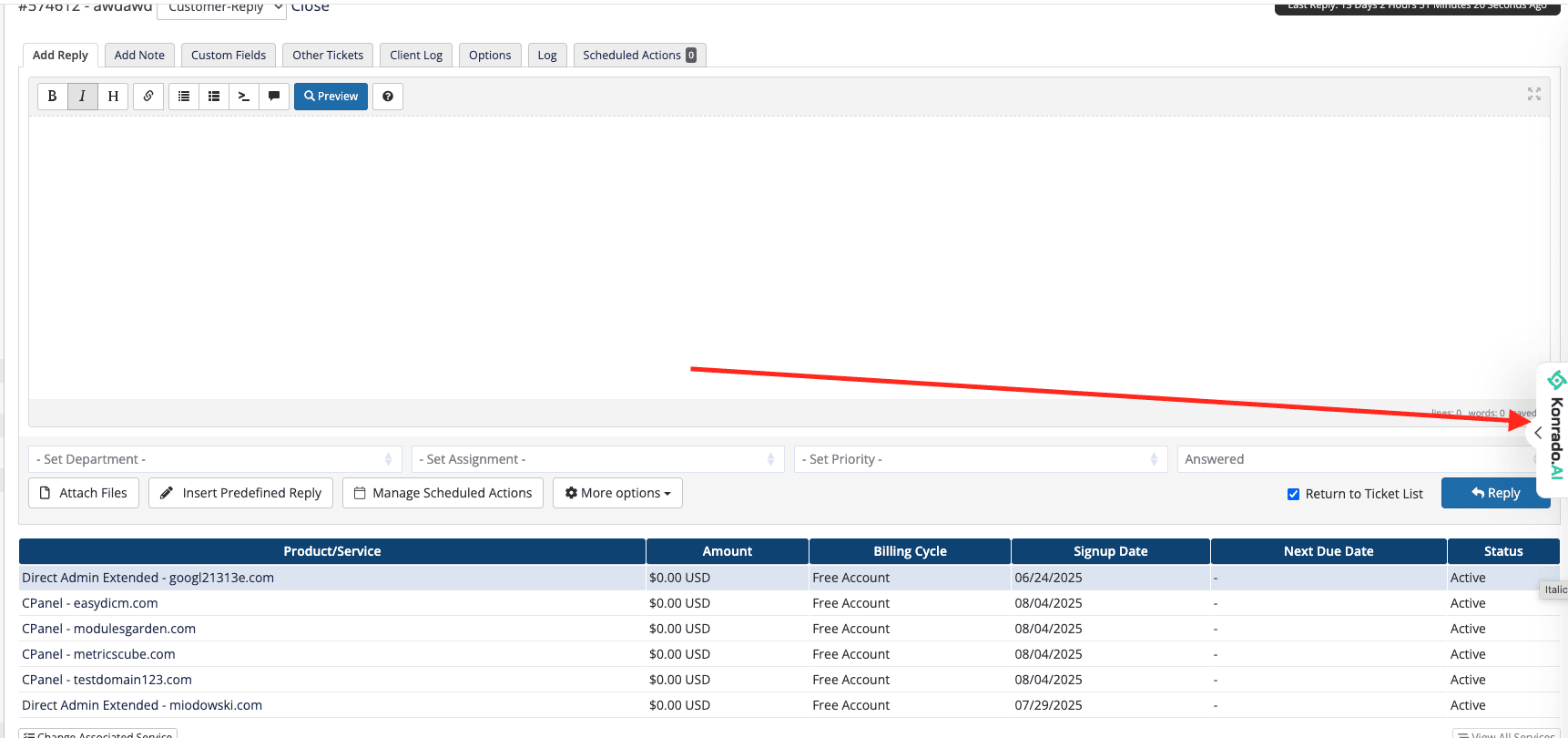Open the Set Priority dropdown

(981, 459)
